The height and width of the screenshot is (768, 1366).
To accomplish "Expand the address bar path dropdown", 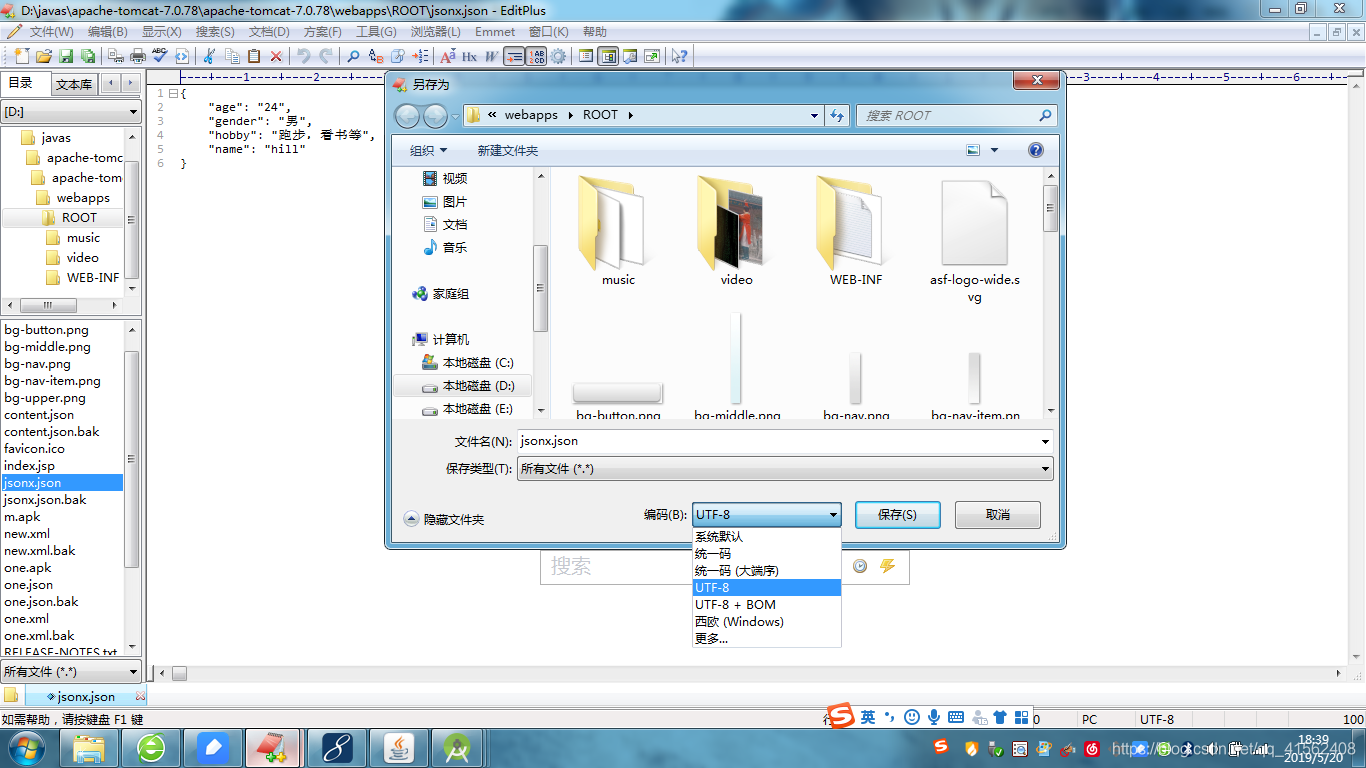I will tap(814, 115).
